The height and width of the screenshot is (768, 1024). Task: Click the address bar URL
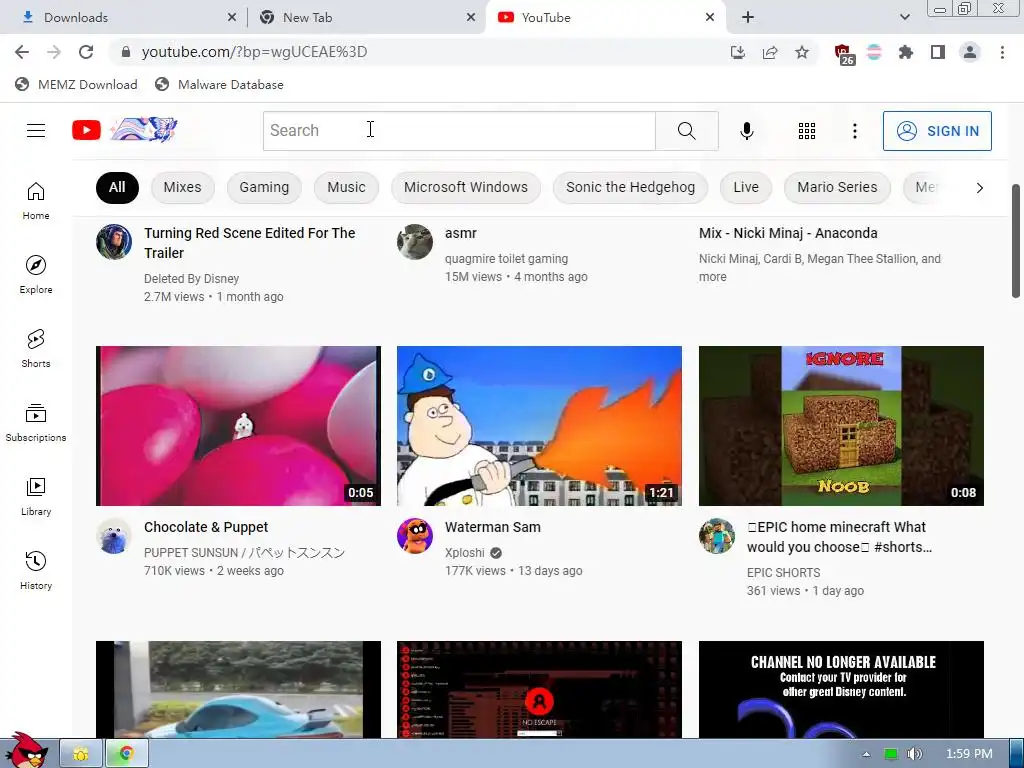tap(254, 52)
